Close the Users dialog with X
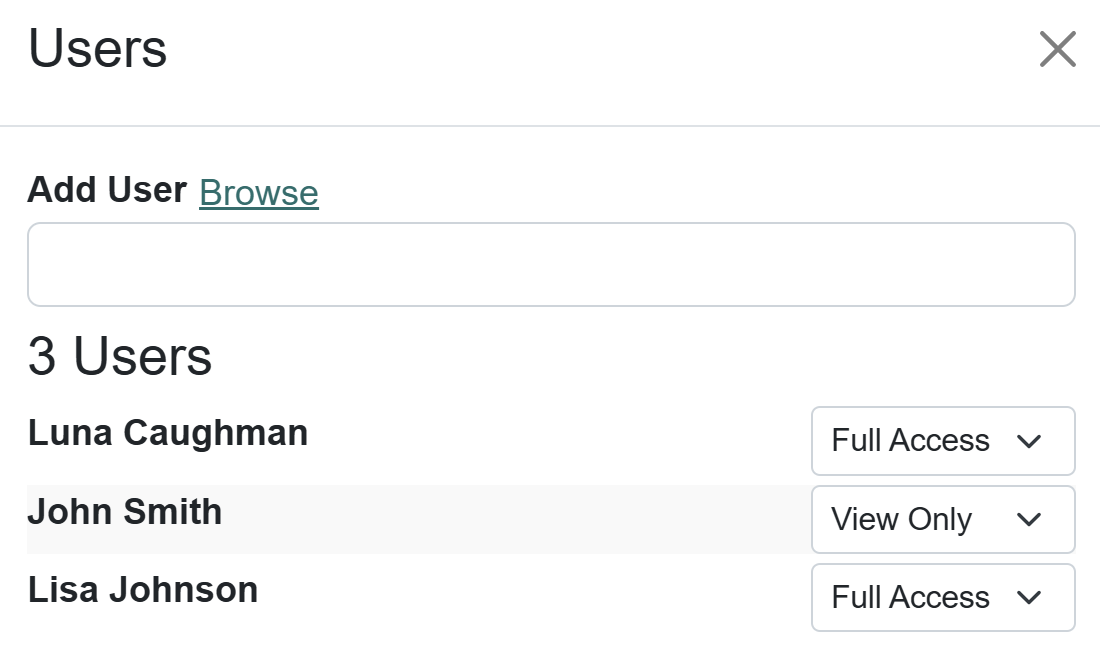The height and width of the screenshot is (648, 1100). 1057,49
